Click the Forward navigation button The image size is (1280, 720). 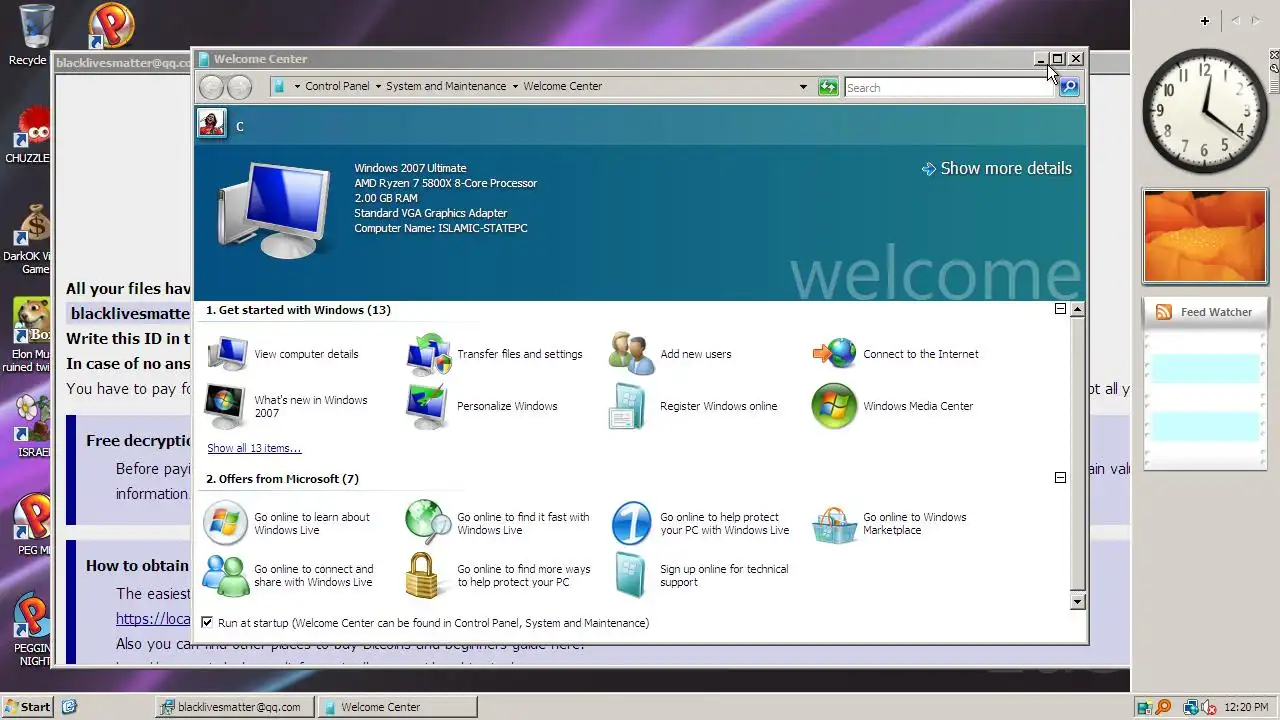click(x=239, y=87)
